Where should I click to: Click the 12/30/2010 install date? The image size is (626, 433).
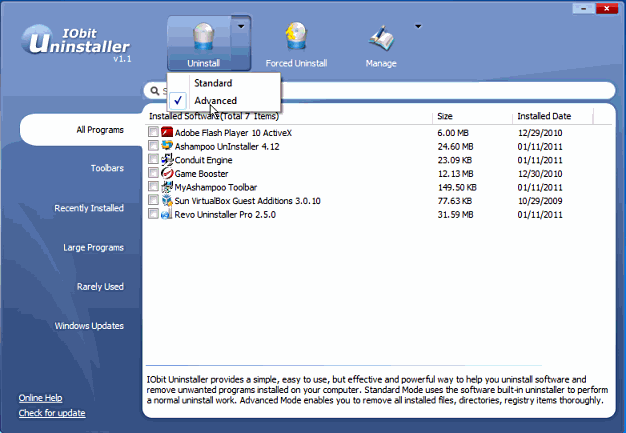point(540,174)
